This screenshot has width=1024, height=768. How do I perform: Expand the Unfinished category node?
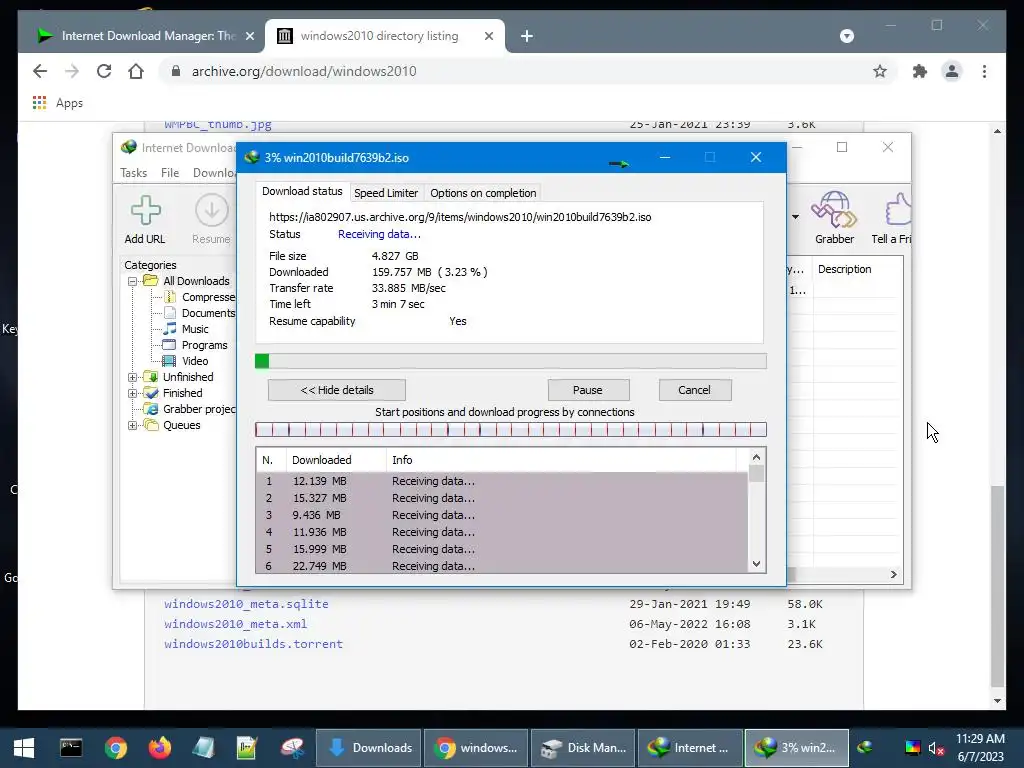(x=133, y=377)
